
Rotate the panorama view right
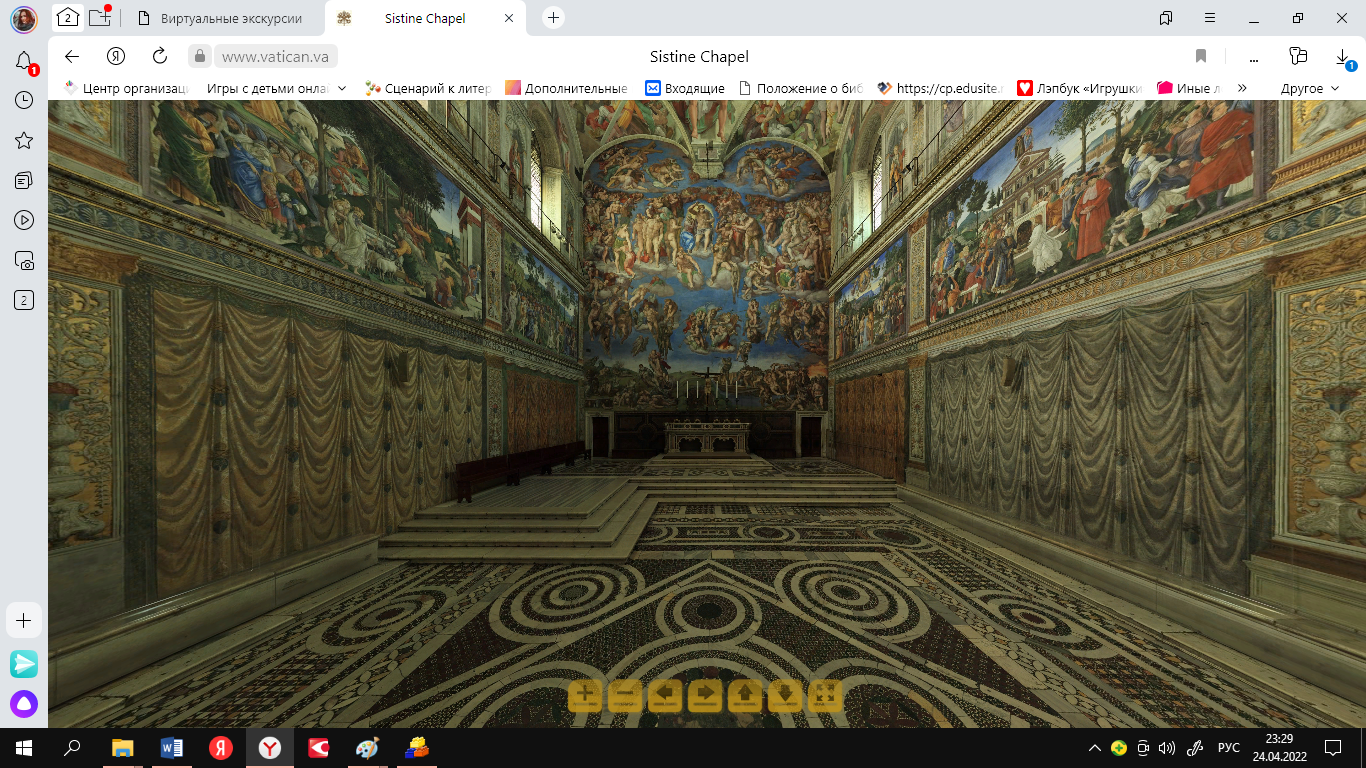point(705,695)
